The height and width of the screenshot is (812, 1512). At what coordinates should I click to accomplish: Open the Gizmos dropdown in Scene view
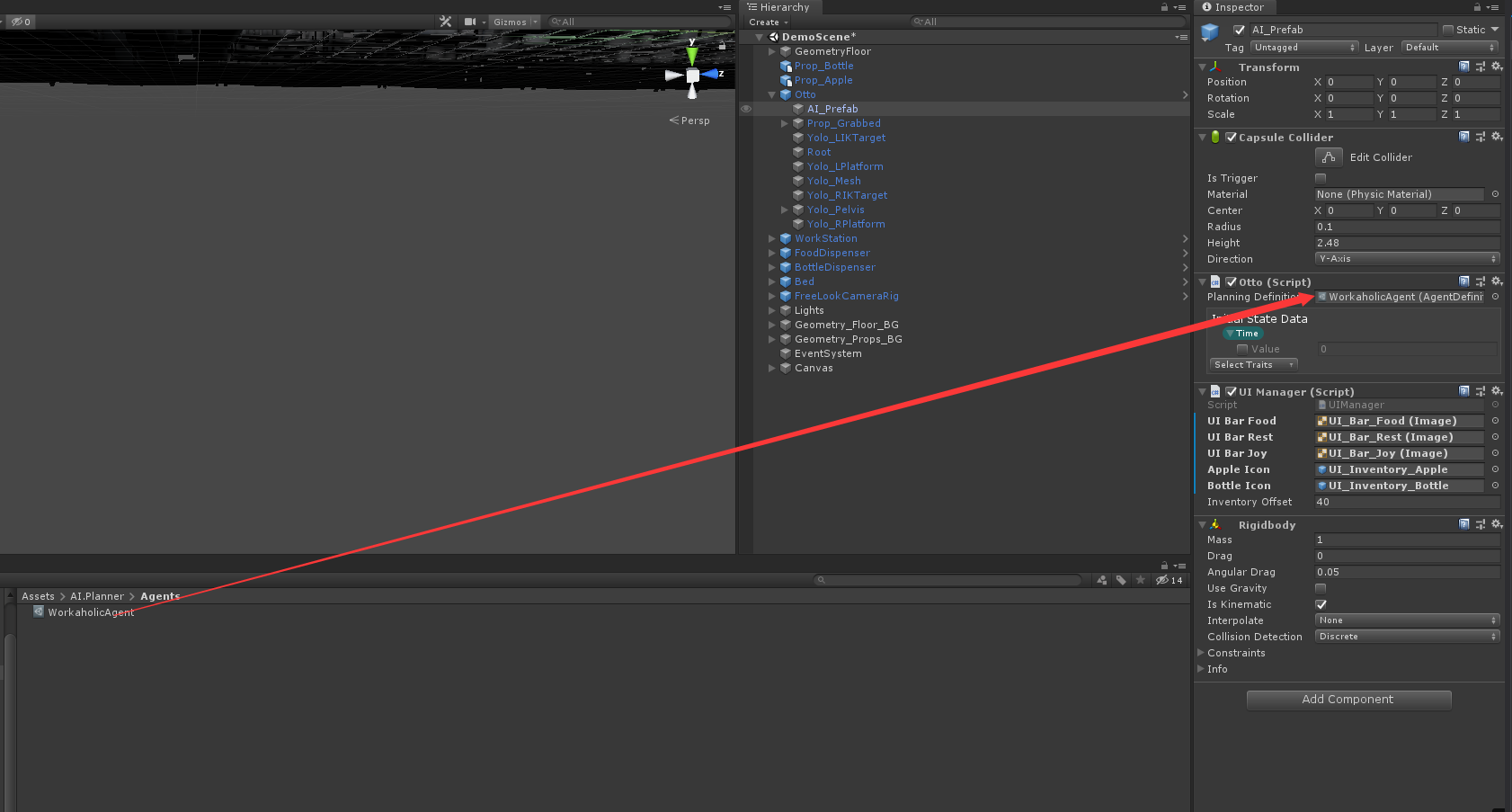pyautogui.click(x=515, y=22)
